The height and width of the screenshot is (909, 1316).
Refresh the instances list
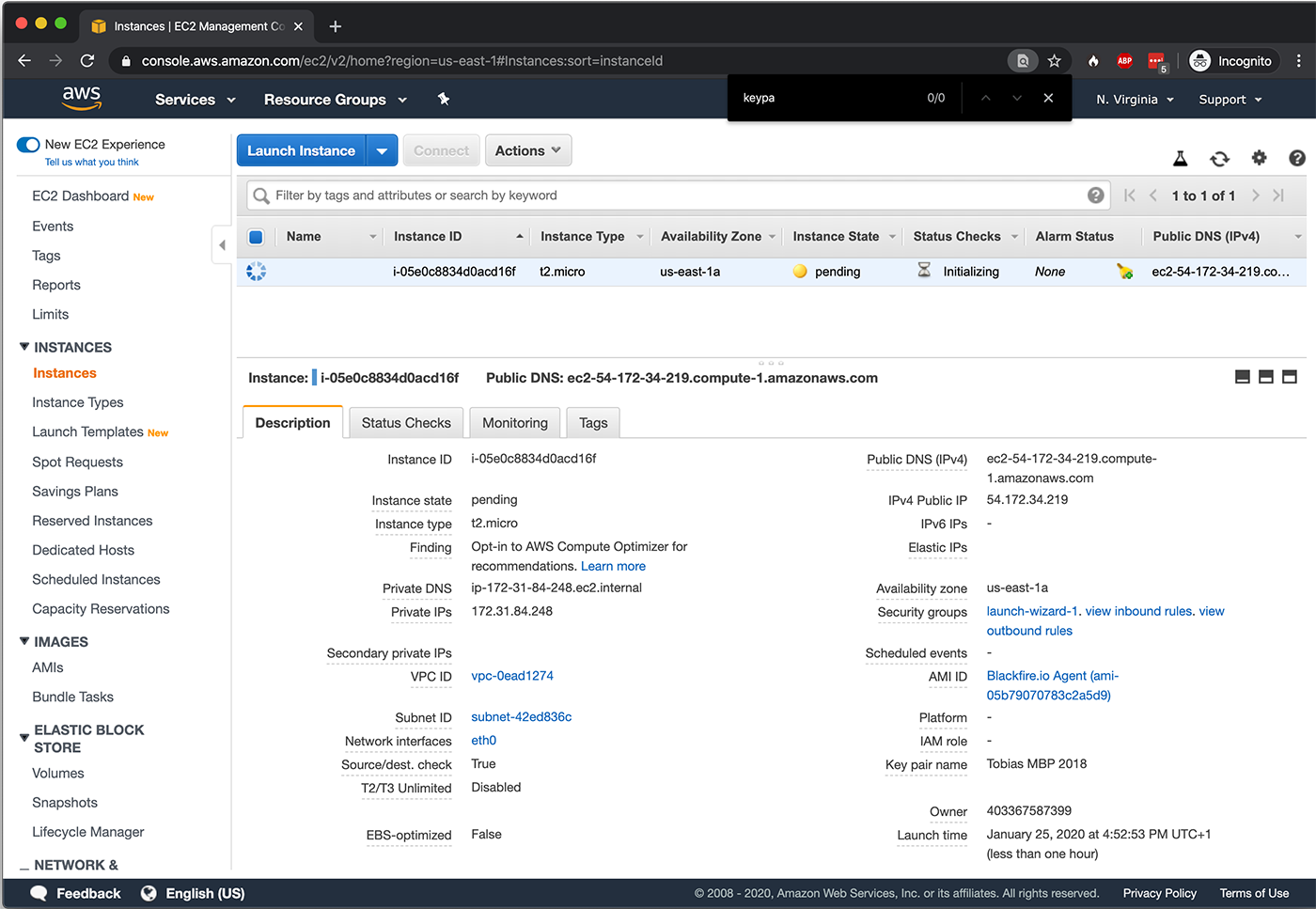pyautogui.click(x=1219, y=159)
